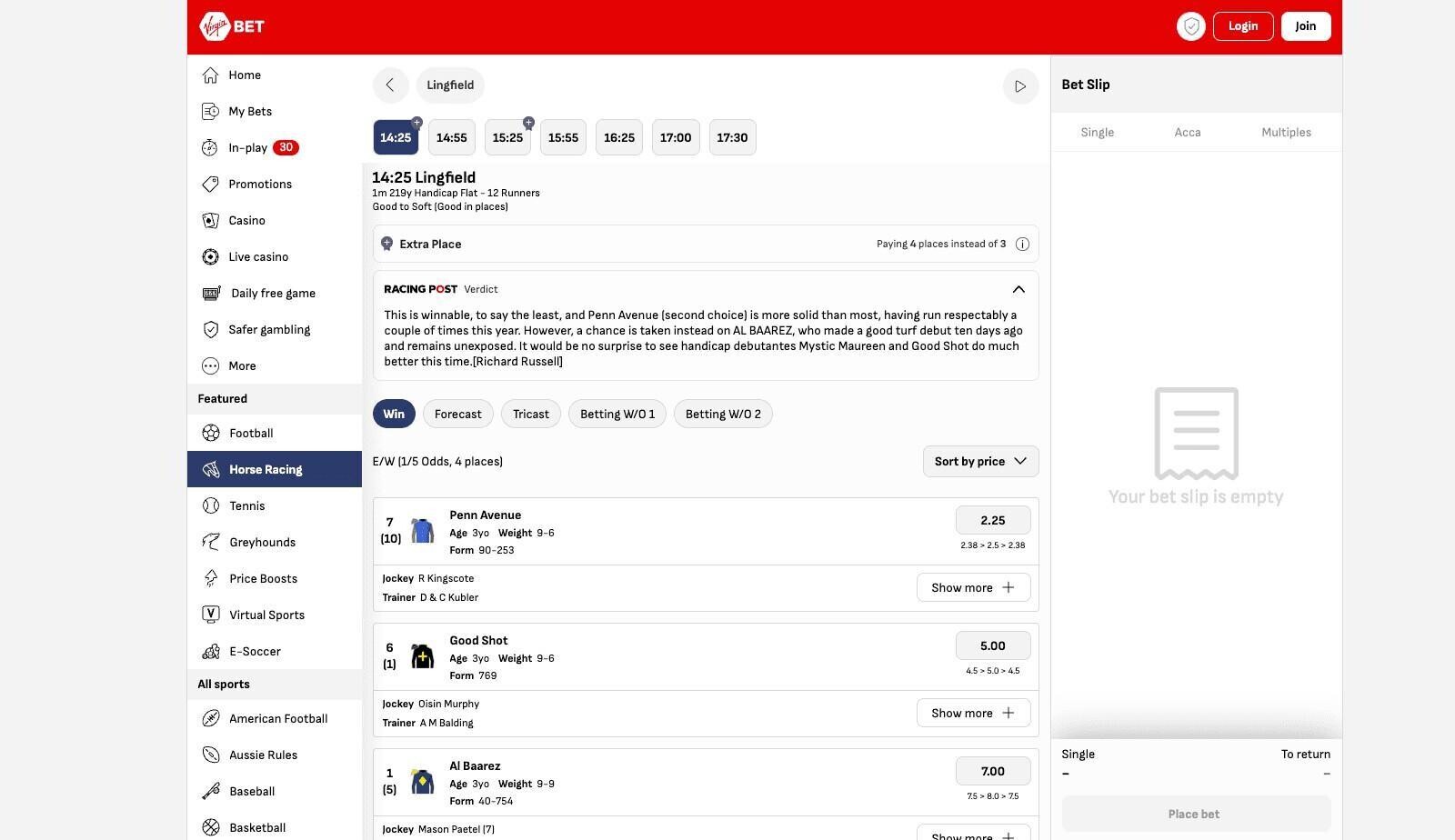The width and height of the screenshot is (1455, 840).
Task: Click the Horse Racing icon
Action: click(x=211, y=469)
